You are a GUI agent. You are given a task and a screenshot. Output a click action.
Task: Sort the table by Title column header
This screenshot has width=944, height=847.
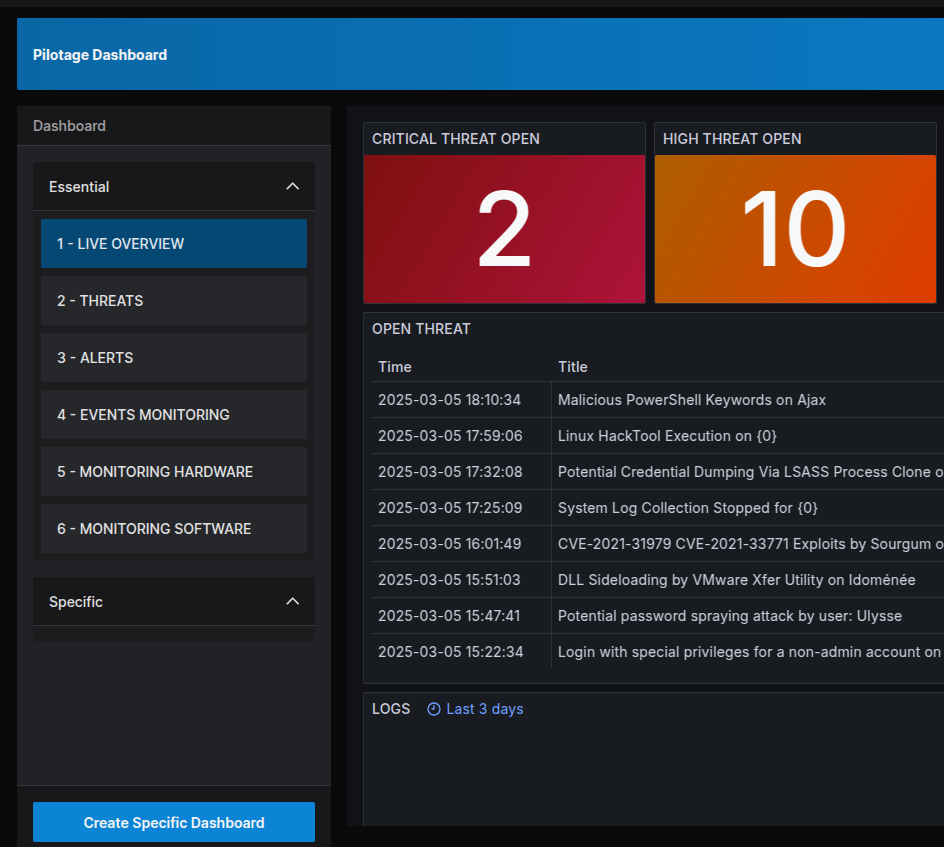[573, 367]
